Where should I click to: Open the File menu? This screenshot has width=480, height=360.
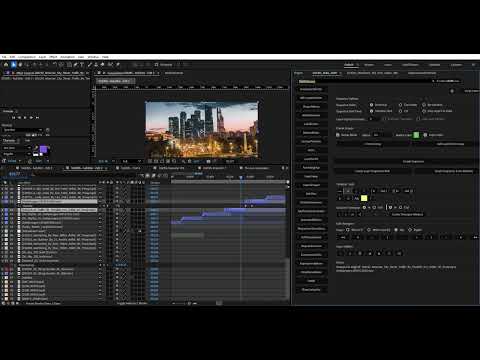click(x=4, y=57)
